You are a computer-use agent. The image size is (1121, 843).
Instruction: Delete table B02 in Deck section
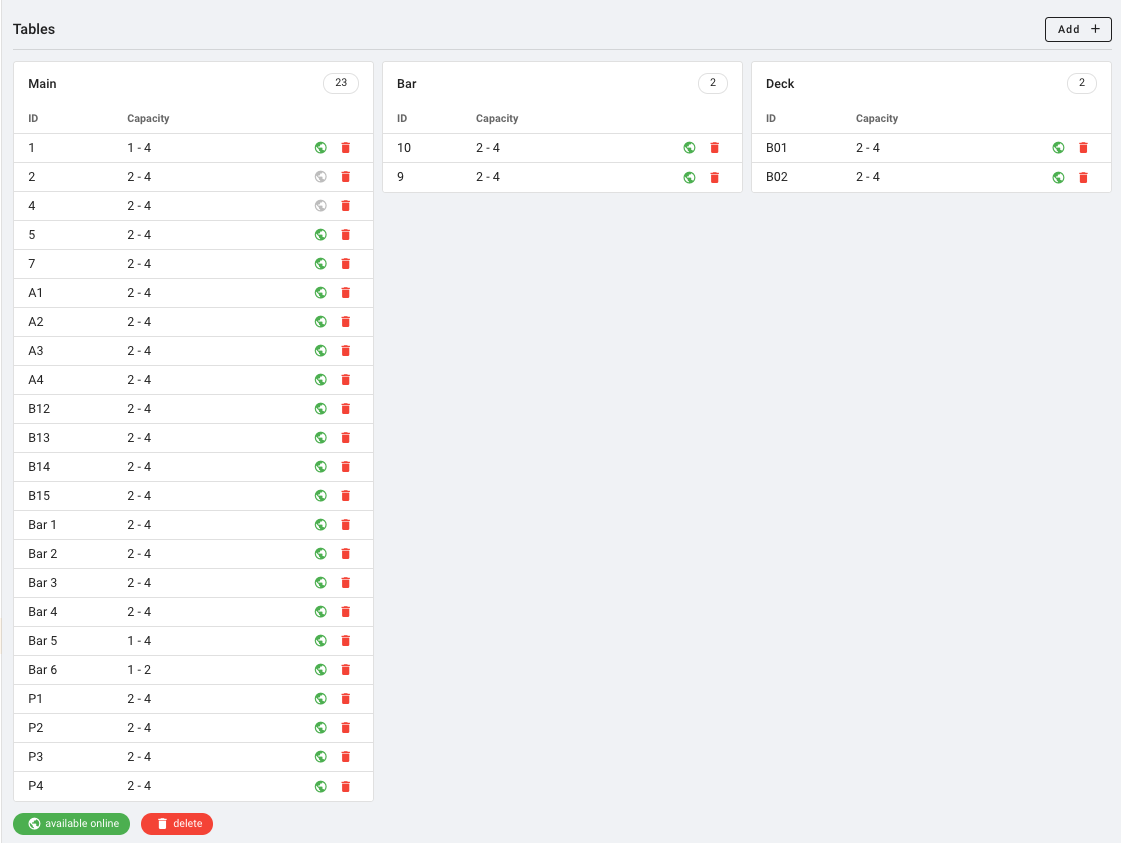point(1083,177)
